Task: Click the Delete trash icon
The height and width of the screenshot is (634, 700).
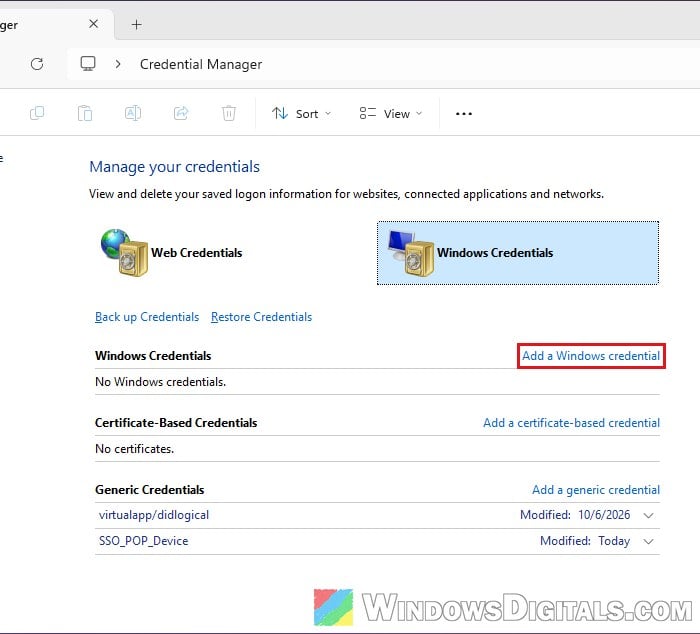Action: tap(229, 113)
